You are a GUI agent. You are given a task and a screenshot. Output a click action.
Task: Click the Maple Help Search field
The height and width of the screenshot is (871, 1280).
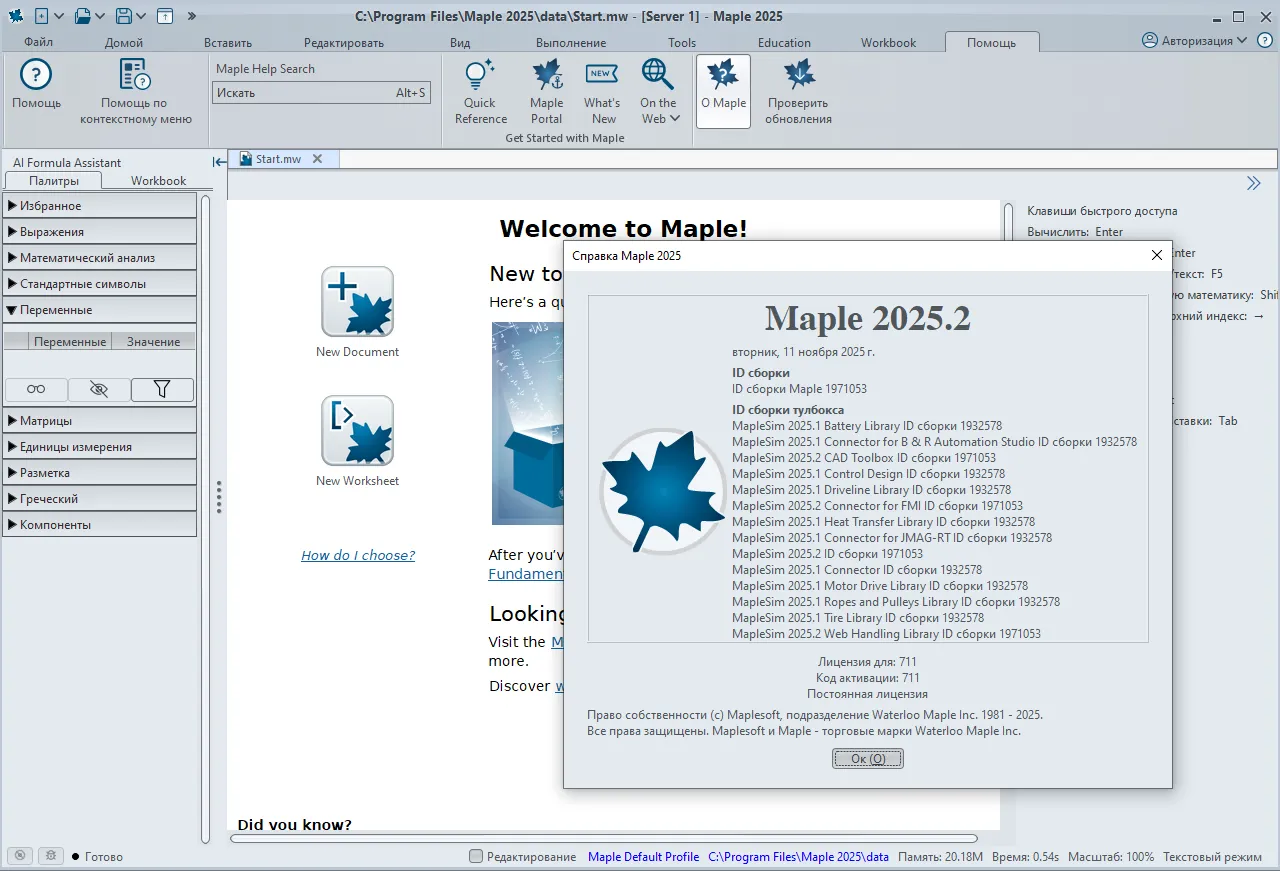pyautogui.click(x=321, y=93)
